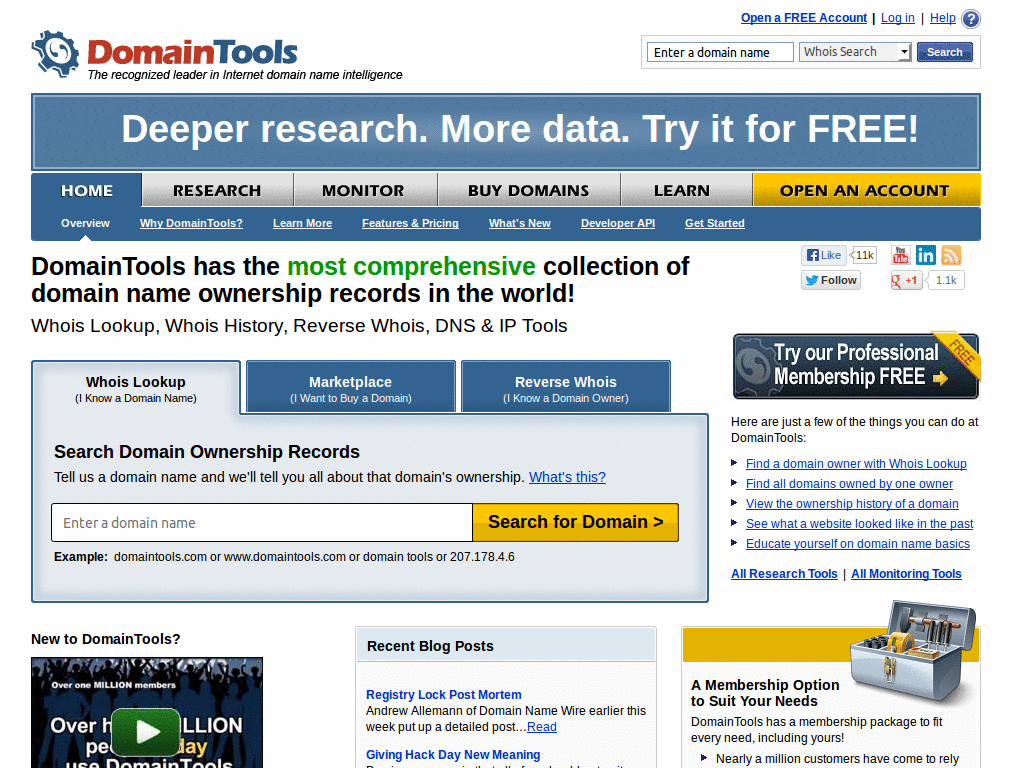Open the YouTube channel icon
Screen dimensions: 1024x768
pyautogui.click(x=901, y=255)
